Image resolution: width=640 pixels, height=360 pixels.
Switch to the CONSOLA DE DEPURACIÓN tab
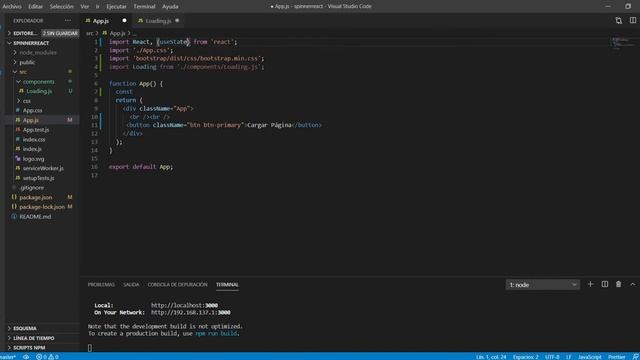click(178, 284)
